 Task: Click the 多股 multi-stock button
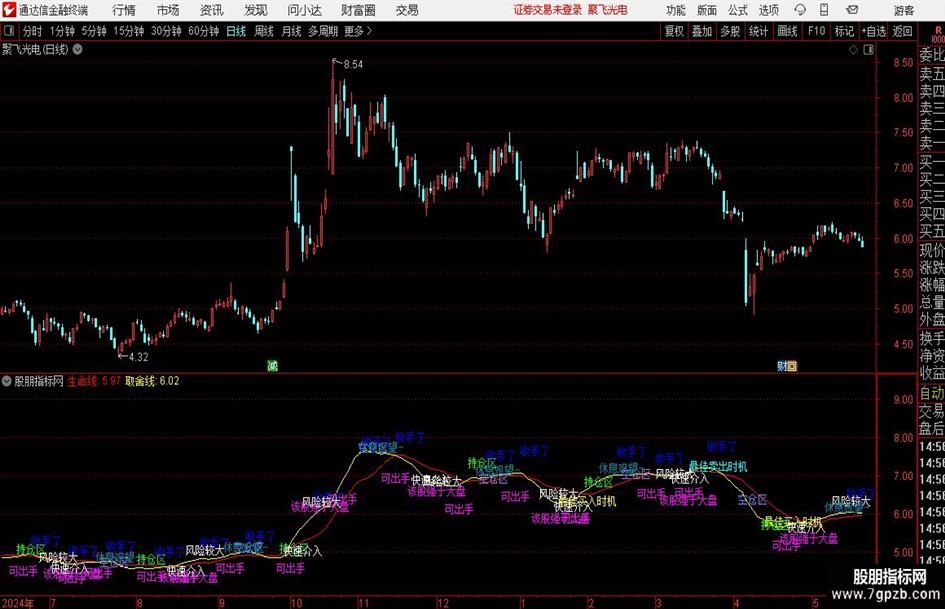[x=730, y=31]
